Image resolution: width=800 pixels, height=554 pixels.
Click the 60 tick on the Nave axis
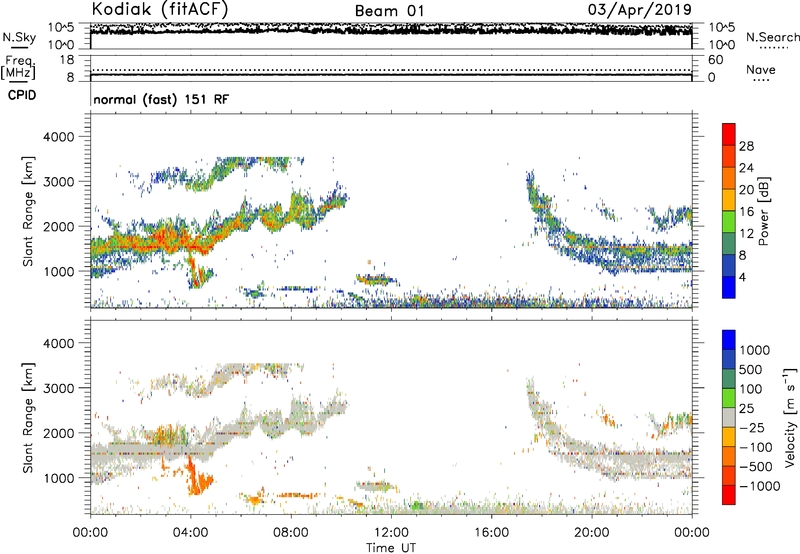click(715, 60)
